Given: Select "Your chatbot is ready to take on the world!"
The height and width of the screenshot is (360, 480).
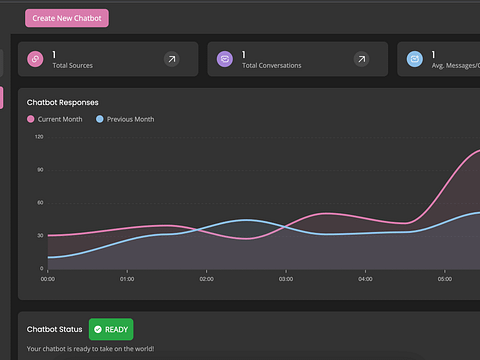Looking at the screenshot, I should coord(90,349).
